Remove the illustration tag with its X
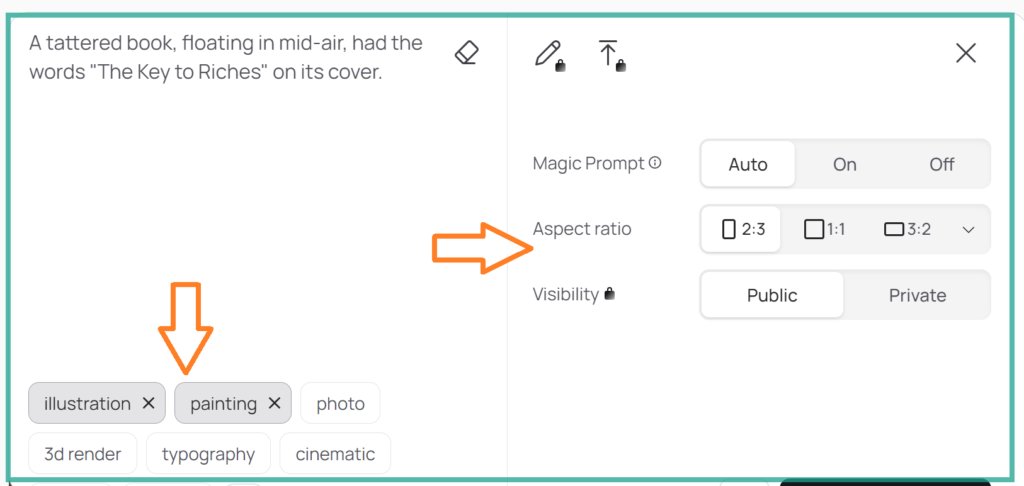The width and height of the screenshot is (1024, 486). [148, 403]
